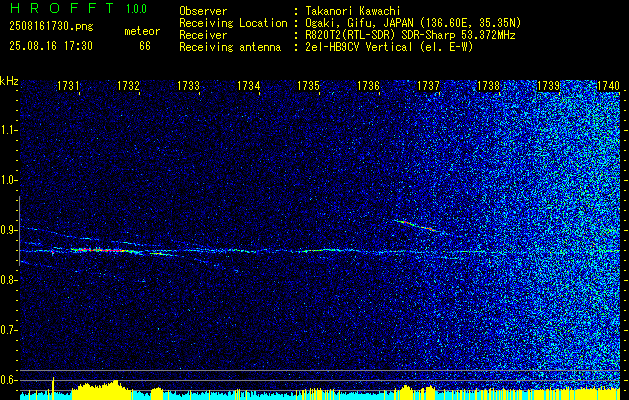Image resolution: width=629 pixels, height=400 pixels.
Task: Click the 1732 time marker
Action: (x=128, y=85)
